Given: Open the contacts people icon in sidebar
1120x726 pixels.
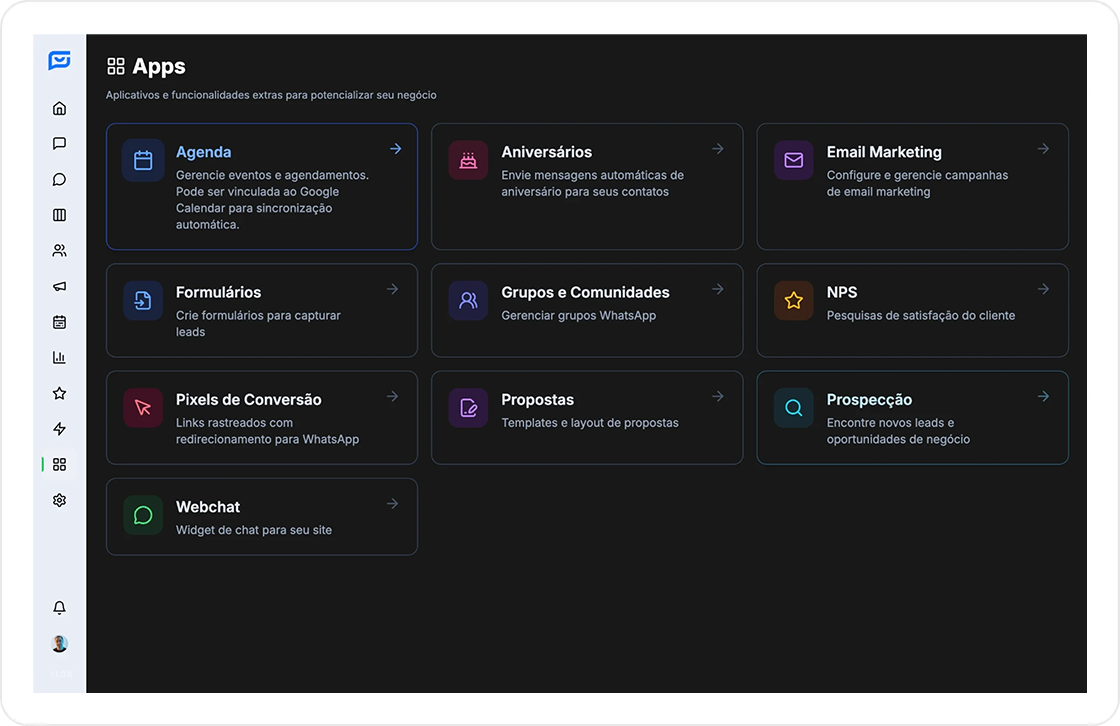Looking at the screenshot, I should [59, 251].
